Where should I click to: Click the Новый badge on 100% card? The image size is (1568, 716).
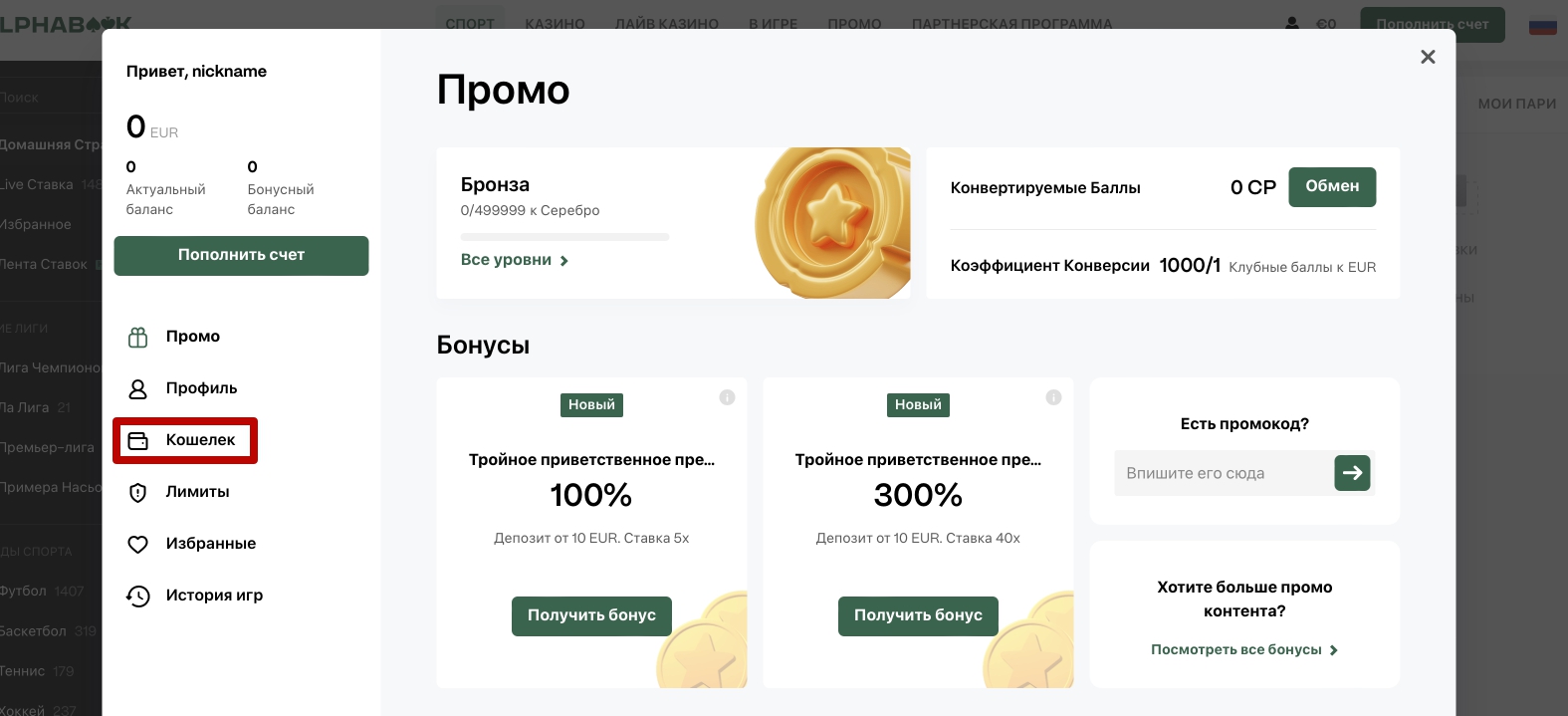(x=591, y=404)
